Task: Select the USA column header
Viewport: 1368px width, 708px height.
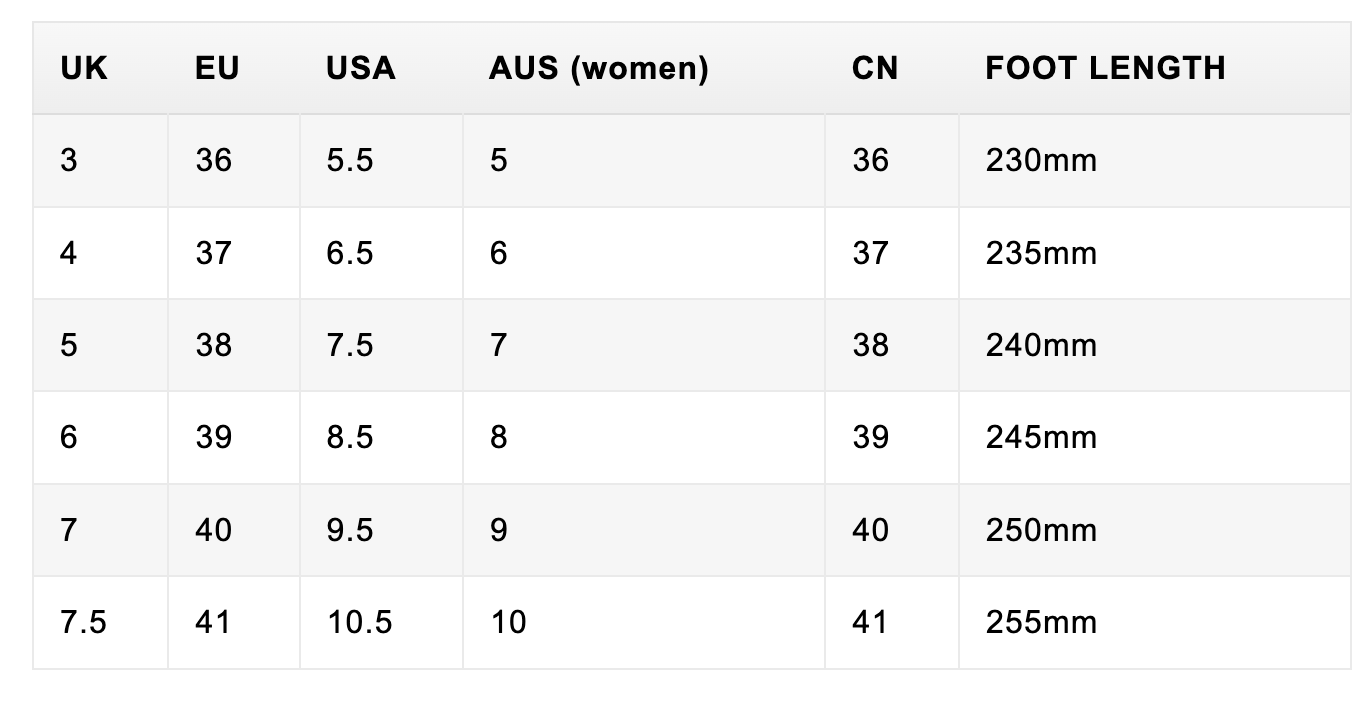Action: [x=361, y=68]
